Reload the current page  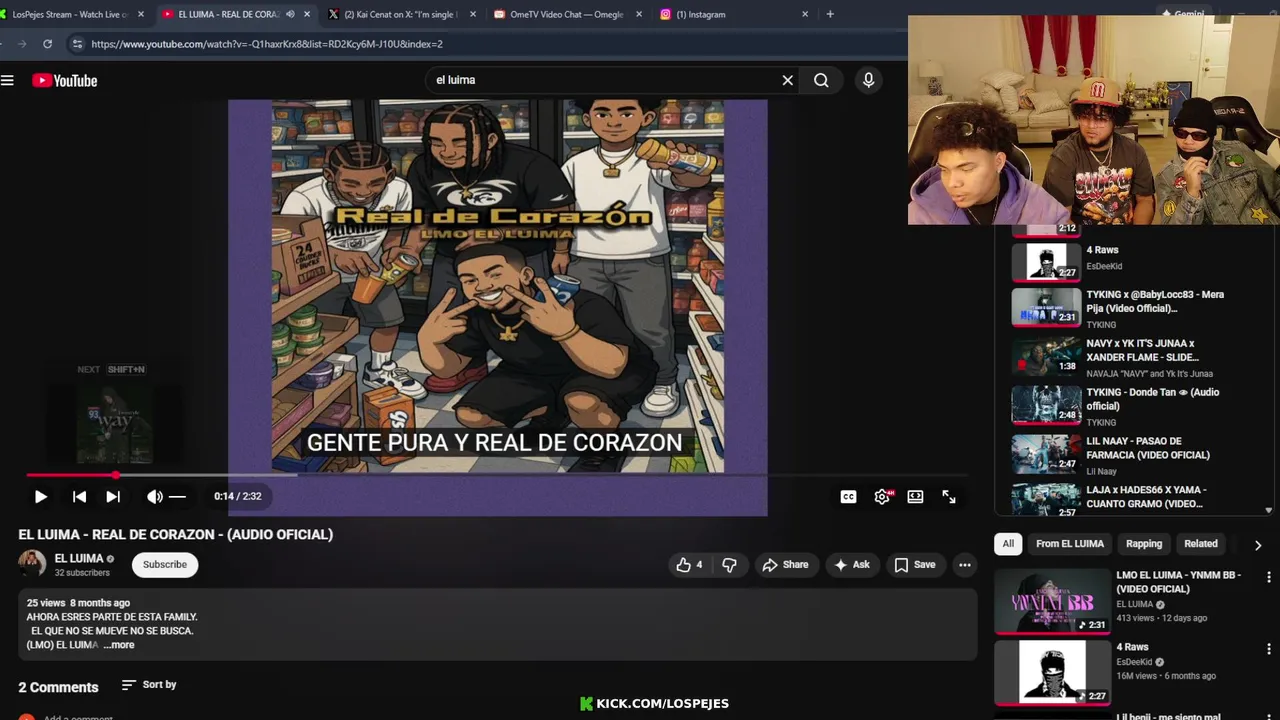pos(47,44)
